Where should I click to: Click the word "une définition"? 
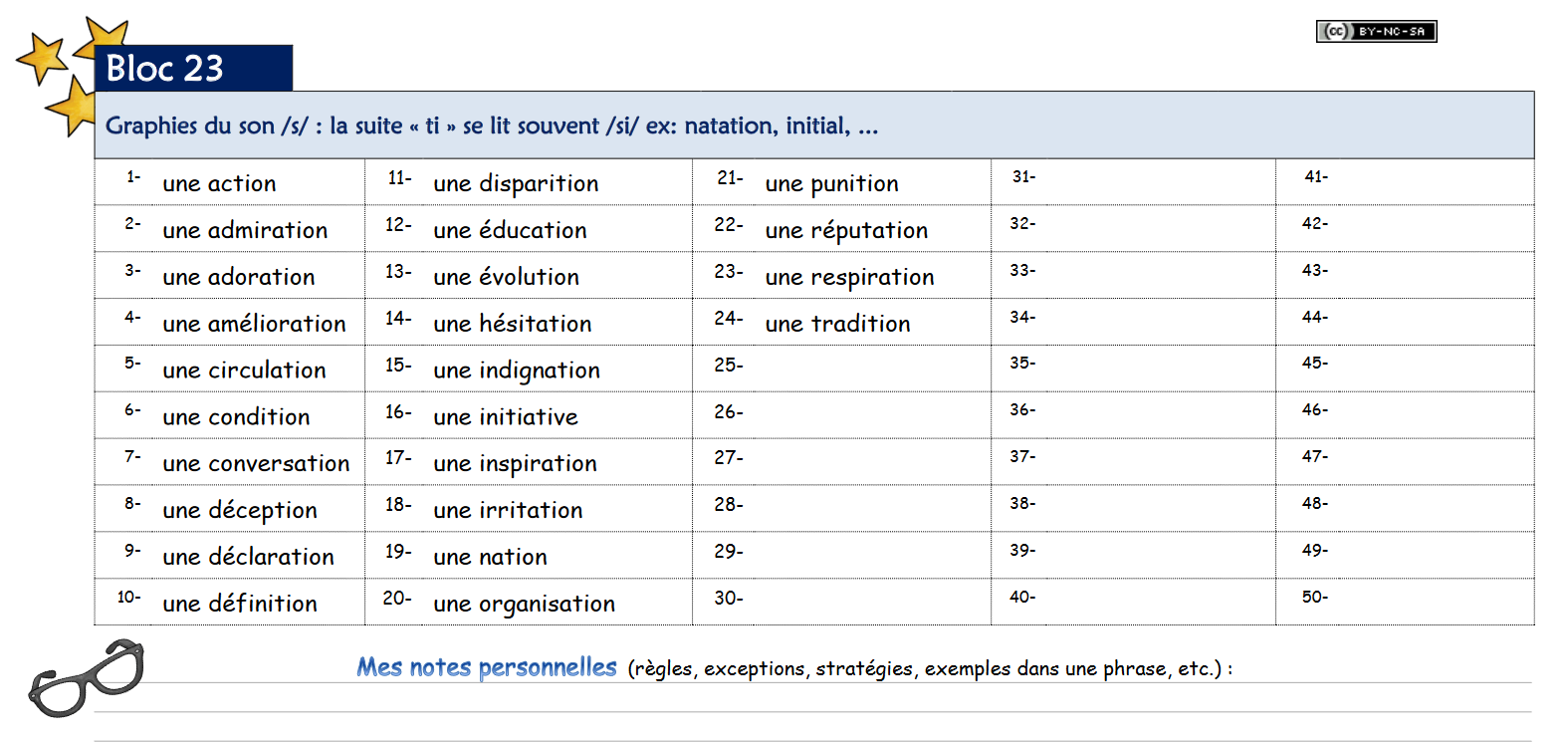click(240, 604)
